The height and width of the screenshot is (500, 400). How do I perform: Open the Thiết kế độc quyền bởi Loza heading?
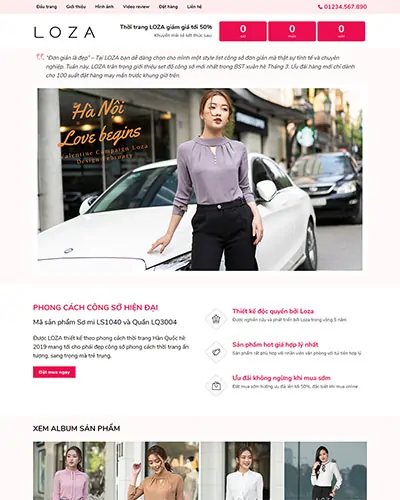click(273, 311)
